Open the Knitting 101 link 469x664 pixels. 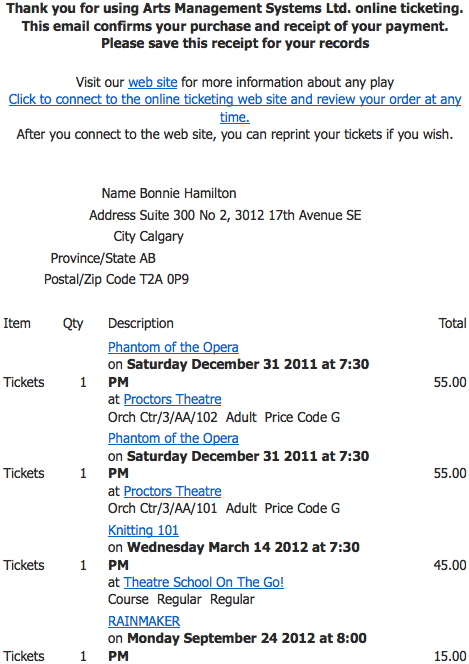pos(143,530)
